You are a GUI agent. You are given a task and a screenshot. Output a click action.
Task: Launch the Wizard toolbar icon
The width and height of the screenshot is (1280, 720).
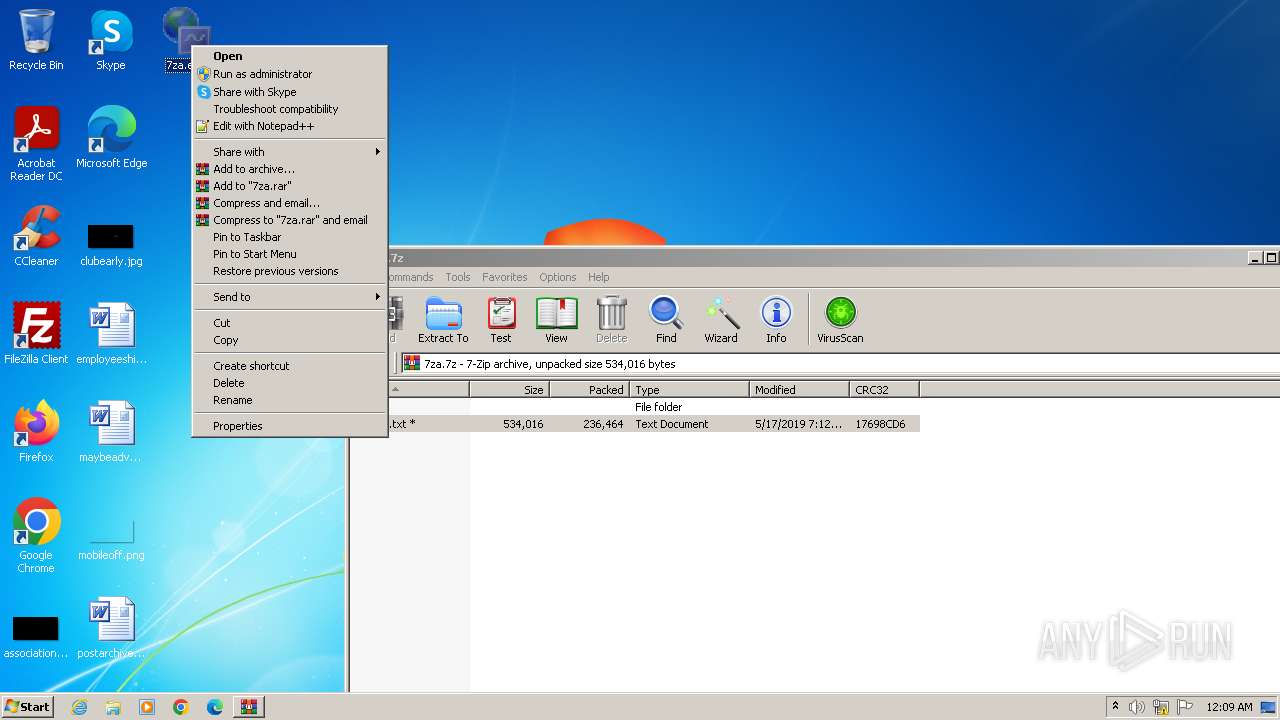[721, 320]
